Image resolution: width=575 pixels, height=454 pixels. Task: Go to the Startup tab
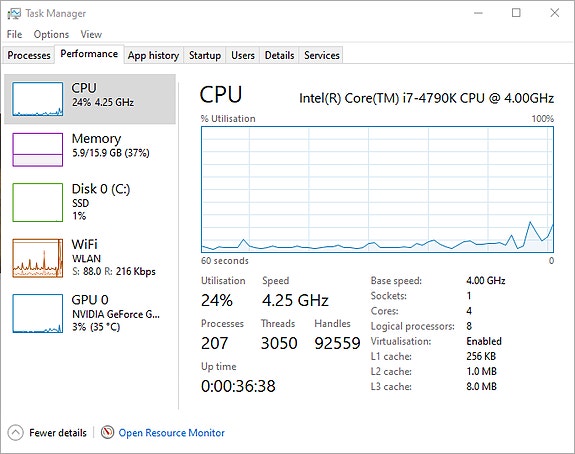coord(205,55)
